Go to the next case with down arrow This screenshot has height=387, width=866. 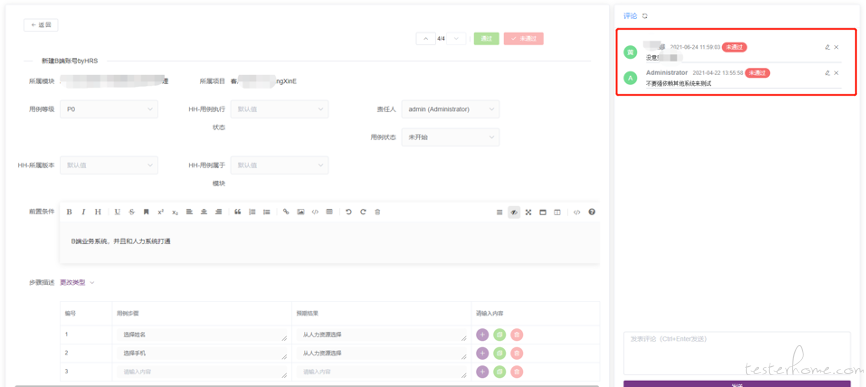tap(456, 39)
